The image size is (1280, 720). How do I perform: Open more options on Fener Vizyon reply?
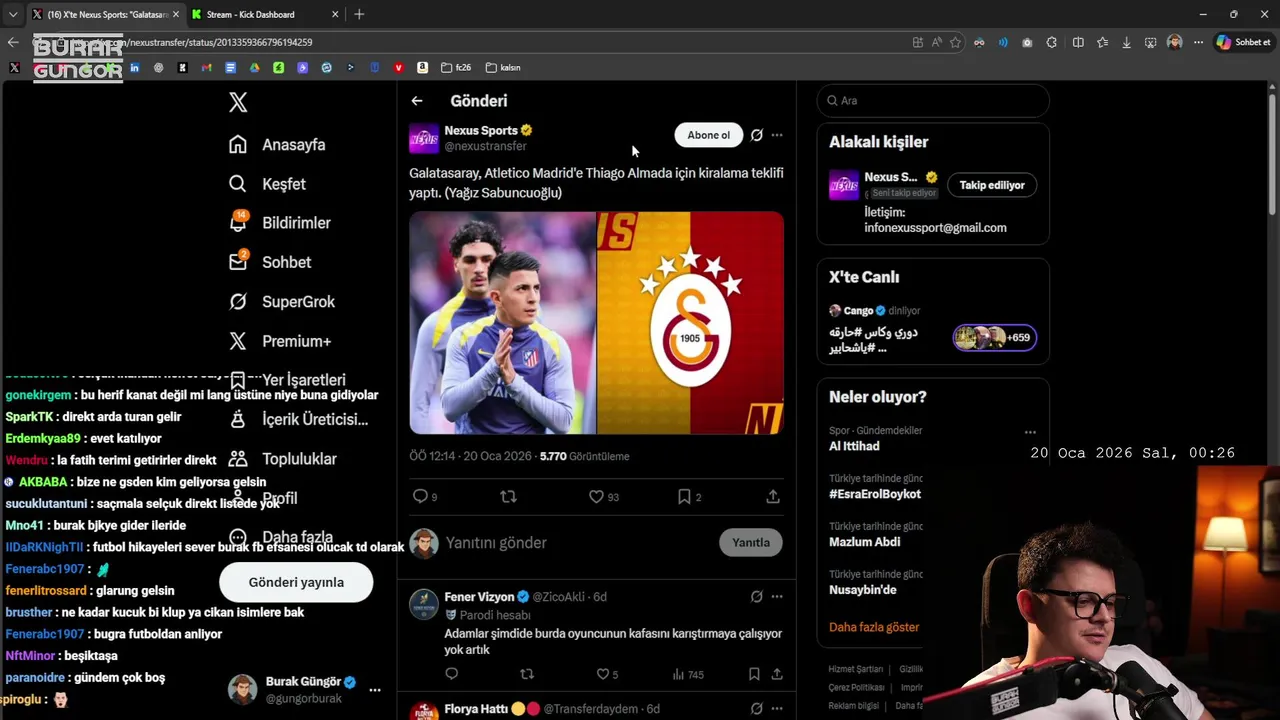[777, 597]
